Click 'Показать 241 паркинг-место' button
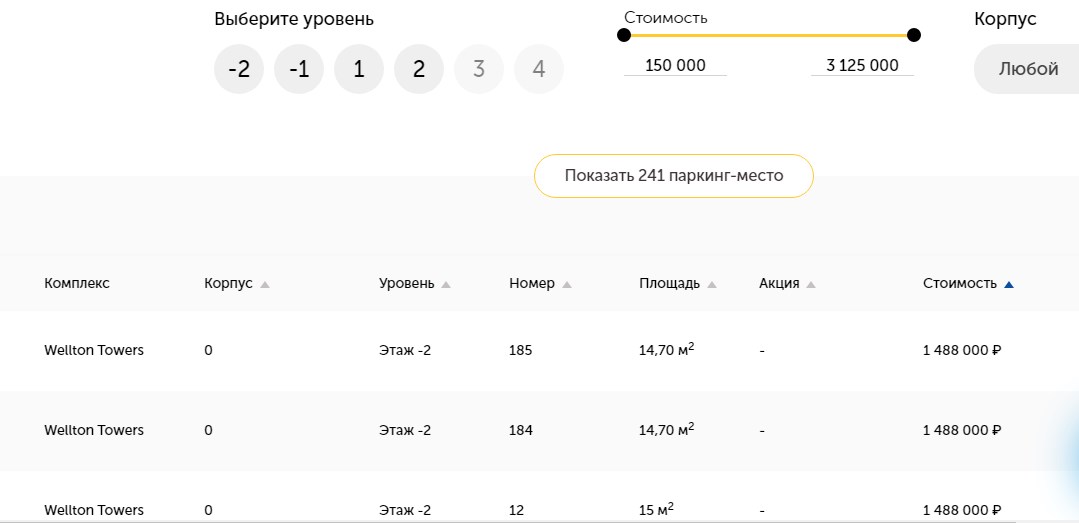The height and width of the screenshot is (523, 1079). 674,176
